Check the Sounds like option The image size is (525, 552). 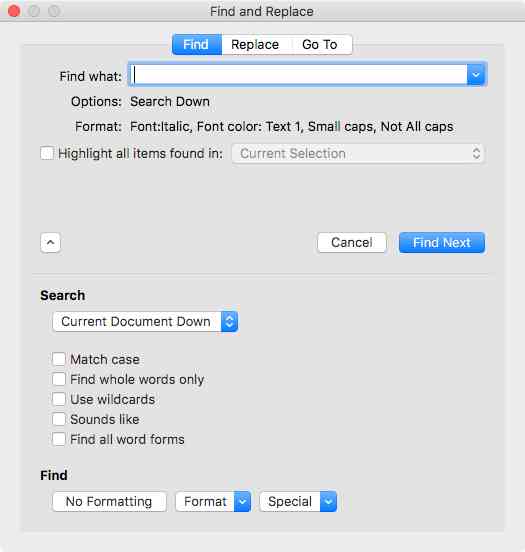(59, 419)
